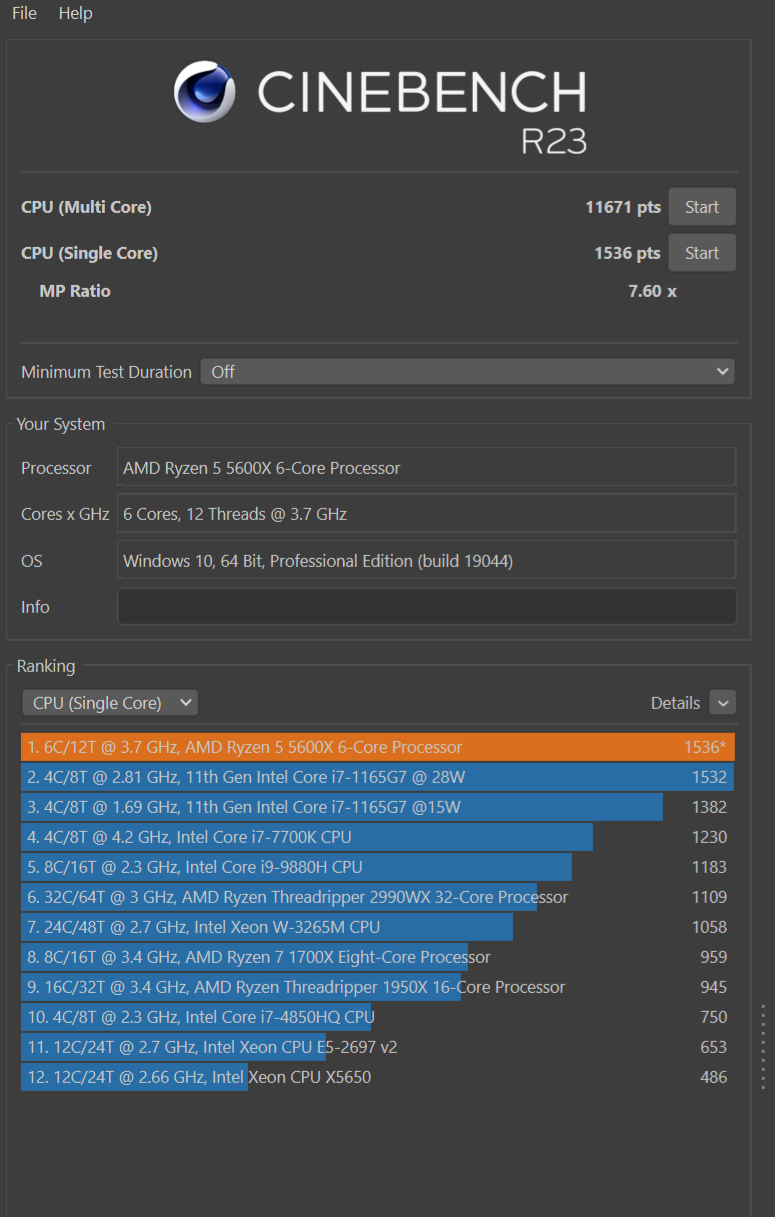Click the Details label in Ranking
The height and width of the screenshot is (1217, 775).
pyautogui.click(x=675, y=703)
